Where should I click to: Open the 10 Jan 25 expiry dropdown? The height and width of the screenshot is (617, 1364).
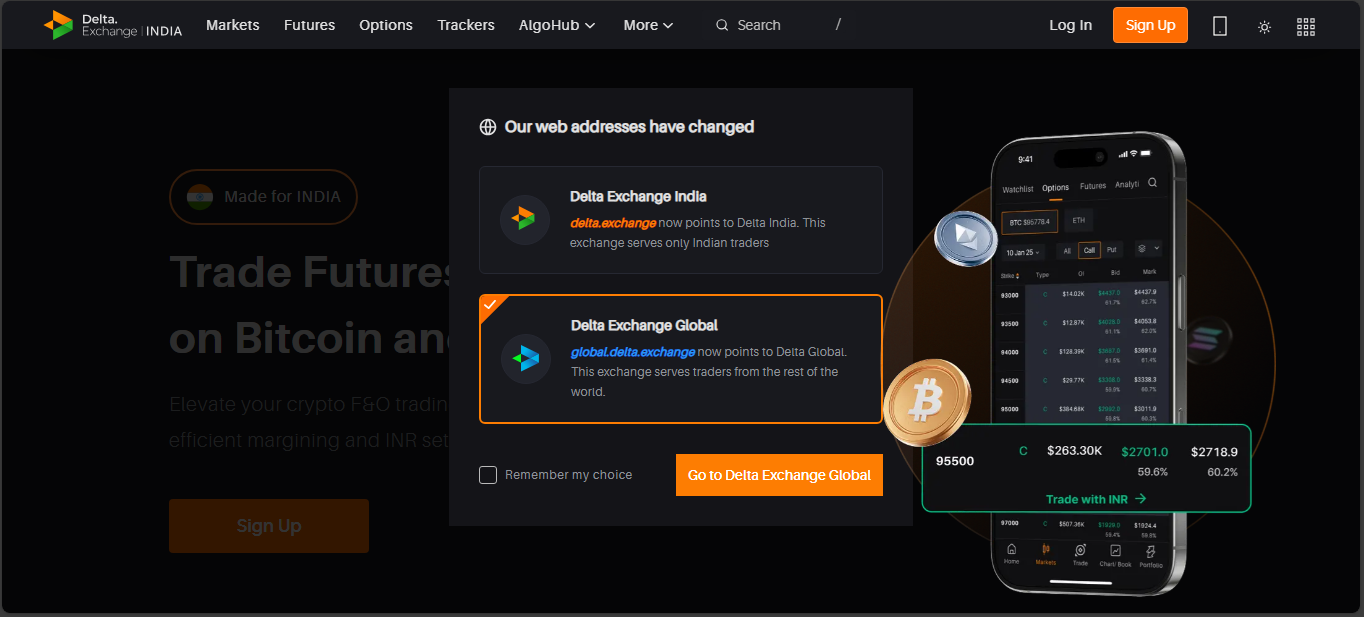[x=1023, y=252]
